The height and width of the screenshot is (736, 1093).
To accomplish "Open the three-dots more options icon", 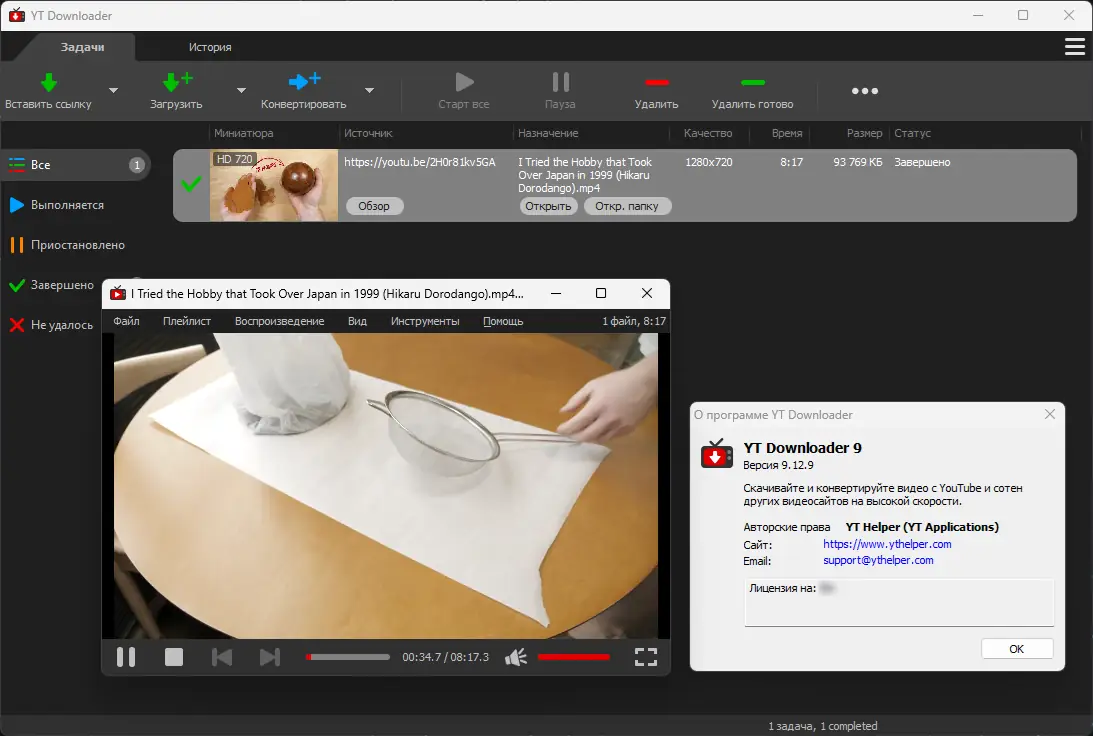I will click(x=864, y=91).
